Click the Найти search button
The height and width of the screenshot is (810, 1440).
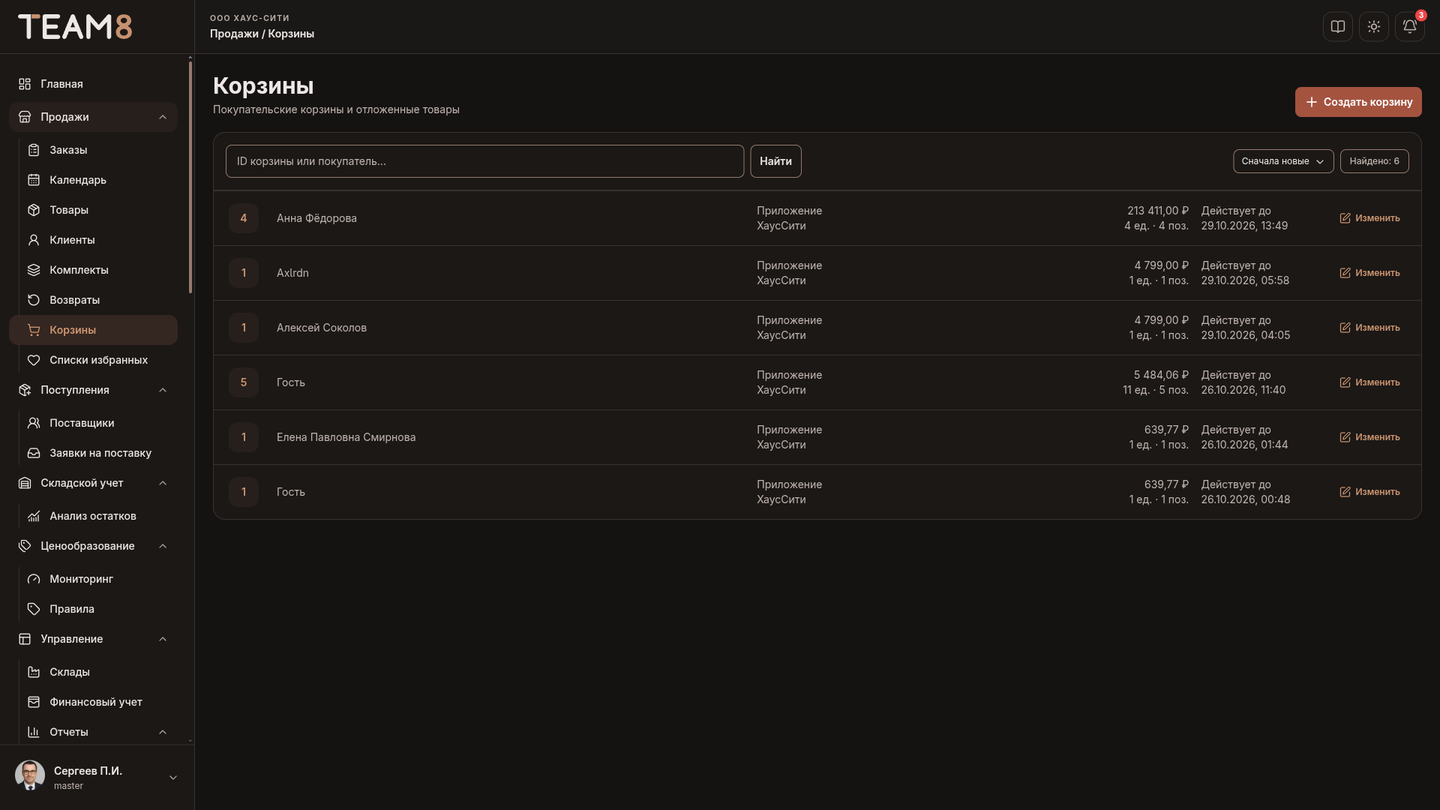[776, 161]
